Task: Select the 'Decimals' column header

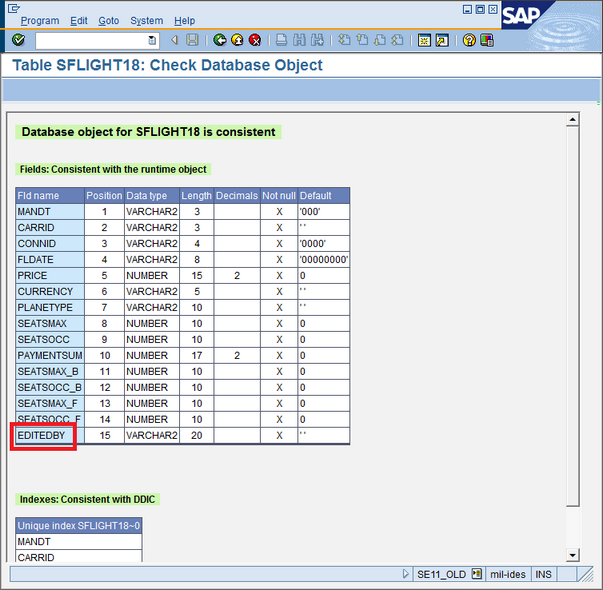Action: (237, 195)
